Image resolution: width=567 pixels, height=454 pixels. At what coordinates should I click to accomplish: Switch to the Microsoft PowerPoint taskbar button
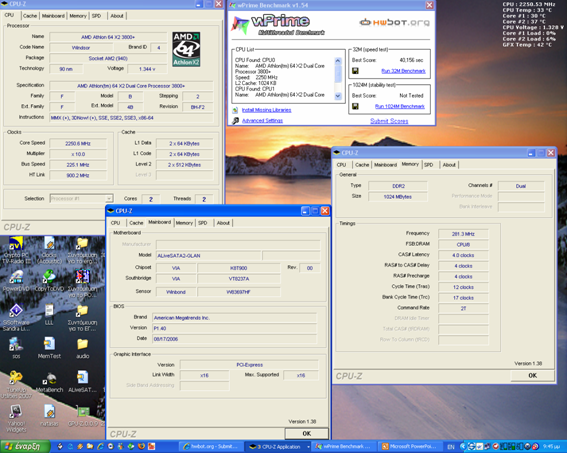click(409, 447)
